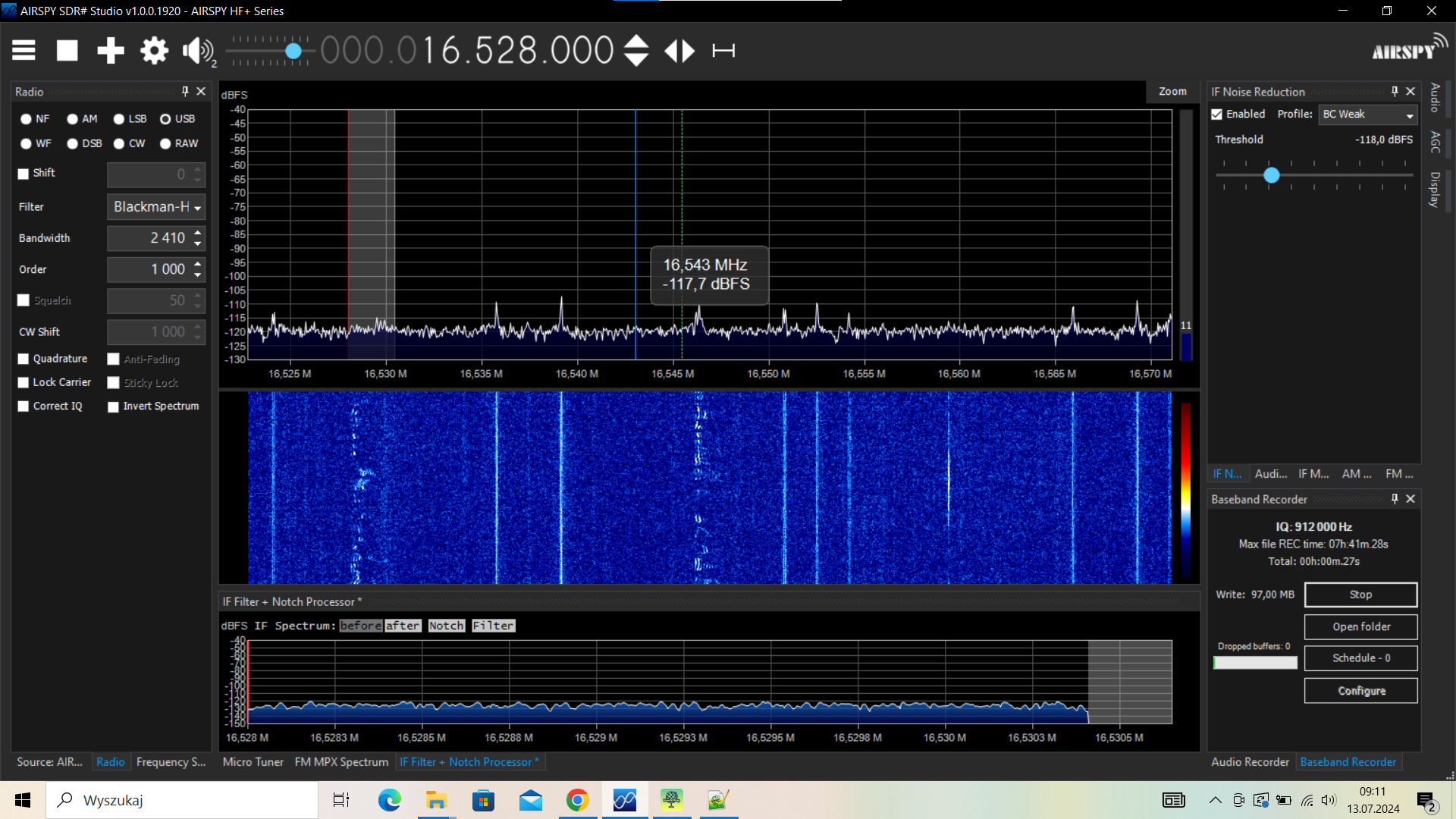Switch to Micro Tuner tab

coord(253,762)
